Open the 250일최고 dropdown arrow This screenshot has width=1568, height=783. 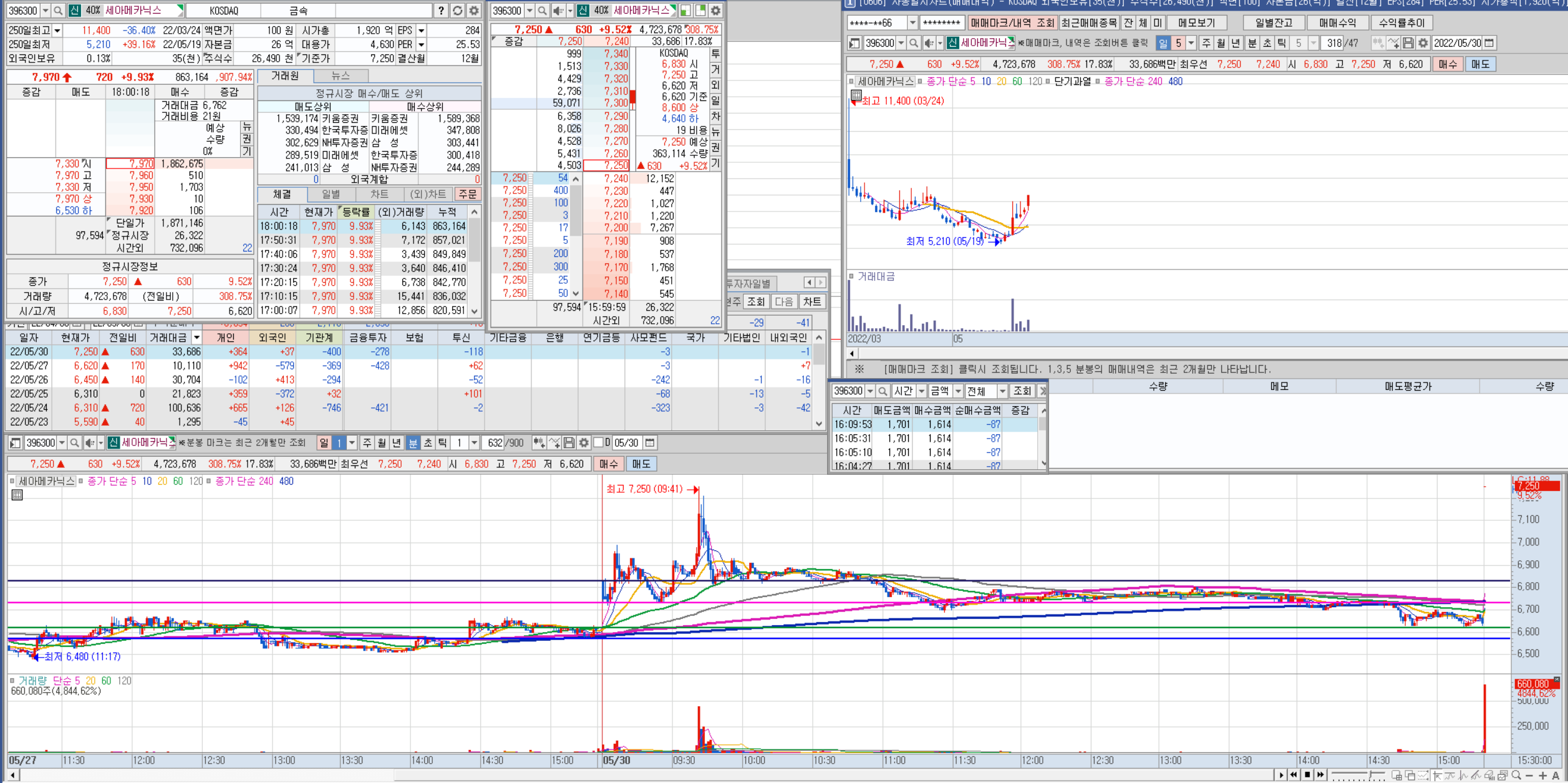click(57, 31)
